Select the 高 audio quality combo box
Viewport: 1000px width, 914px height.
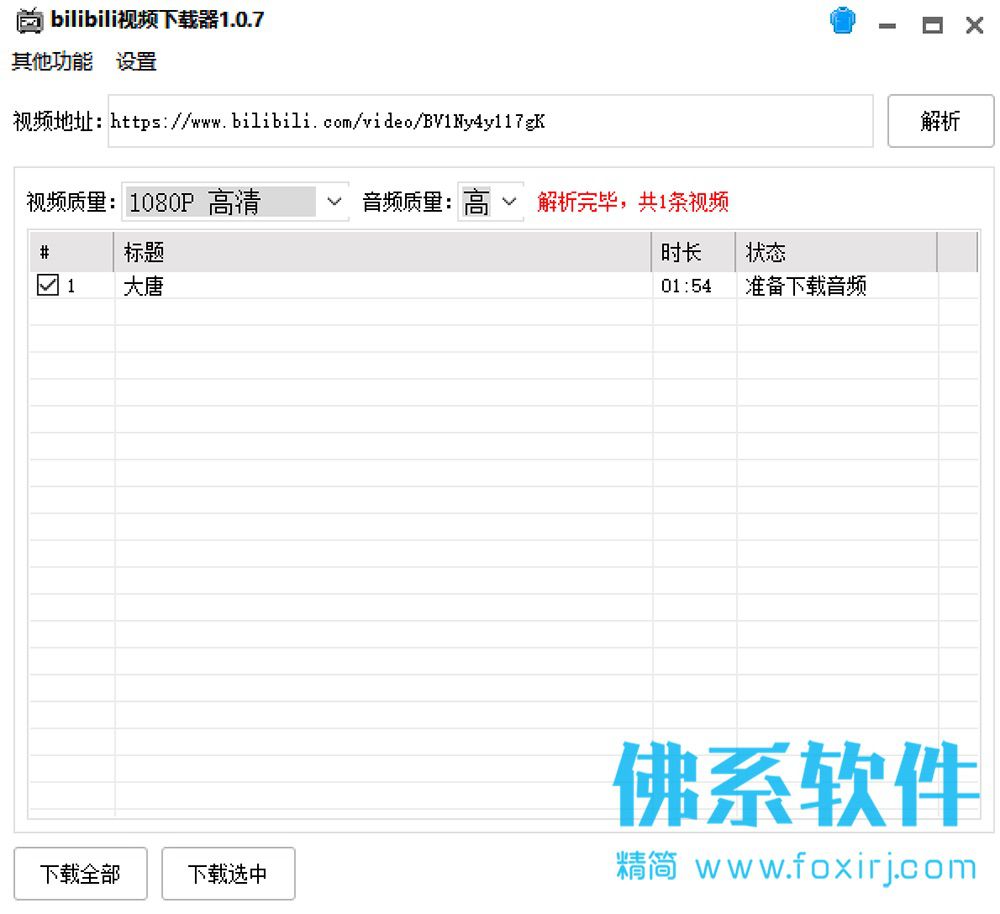[x=490, y=202]
